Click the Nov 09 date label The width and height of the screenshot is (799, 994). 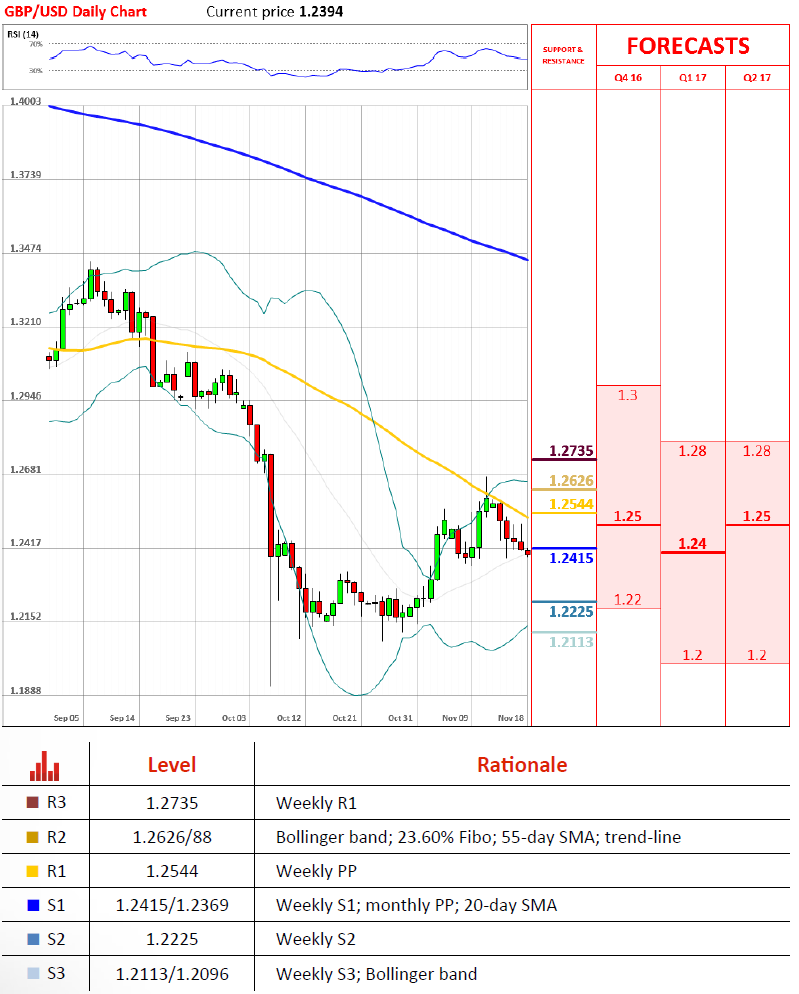(x=455, y=718)
